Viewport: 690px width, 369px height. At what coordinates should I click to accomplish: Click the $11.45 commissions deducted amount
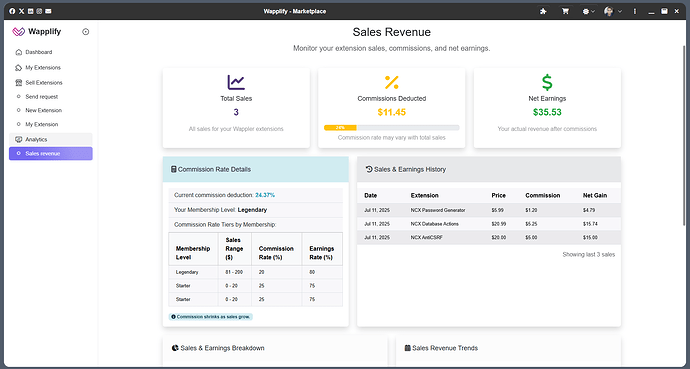(x=392, y=112)
